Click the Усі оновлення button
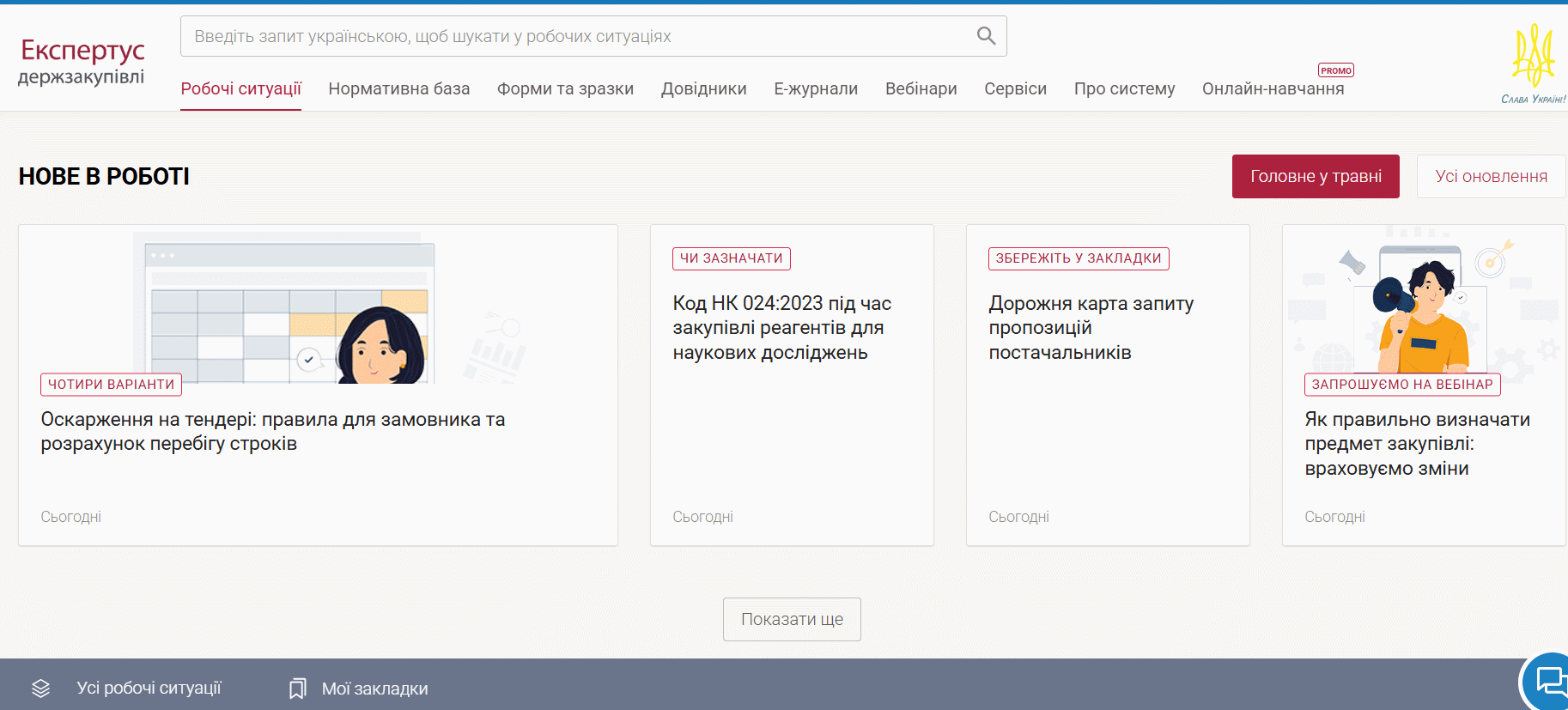The width and height of the screenshot is (1568, 710). [1491, 176]
